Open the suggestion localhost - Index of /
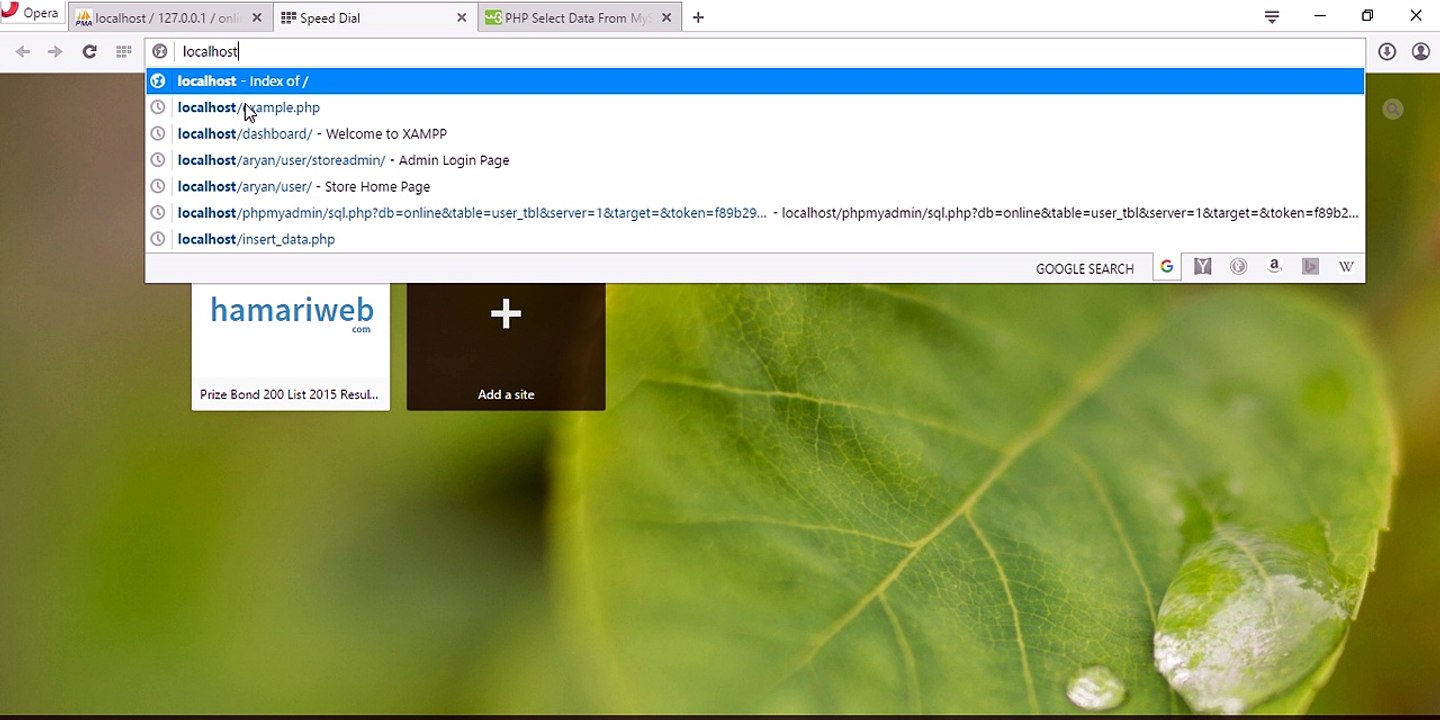 coord(755,81)
